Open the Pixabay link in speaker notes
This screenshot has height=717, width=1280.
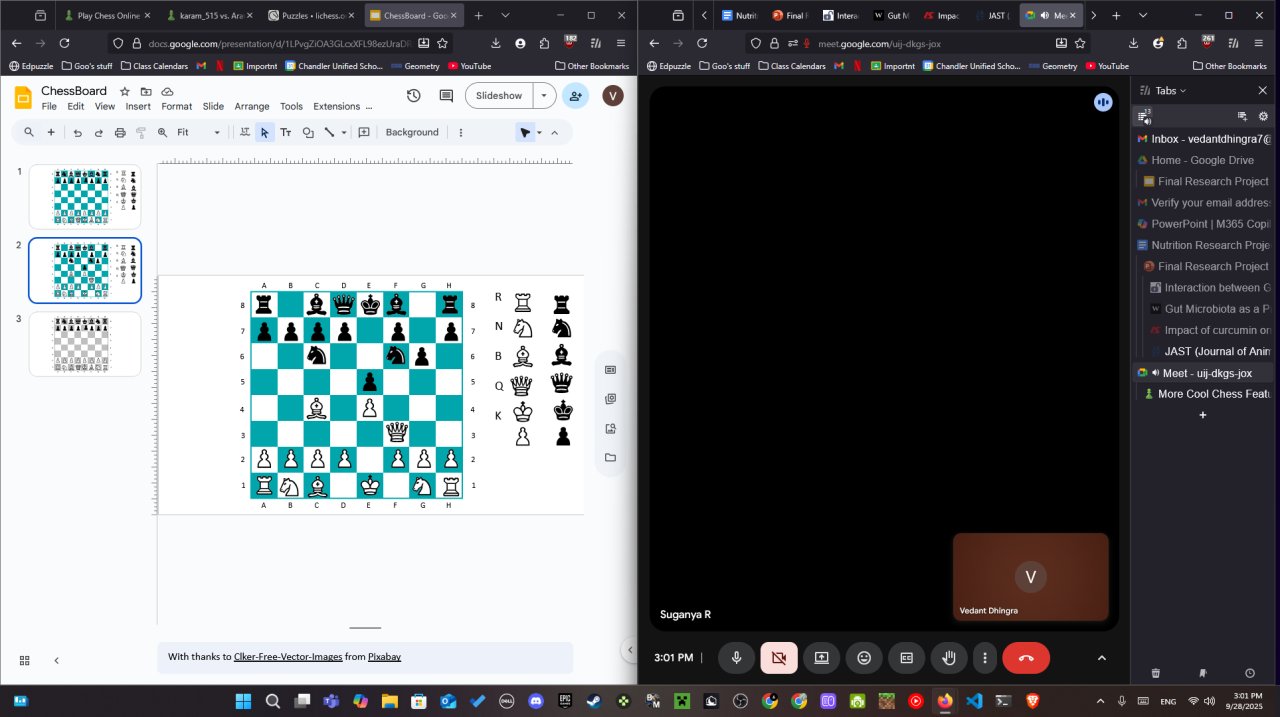tap(384, 657)
